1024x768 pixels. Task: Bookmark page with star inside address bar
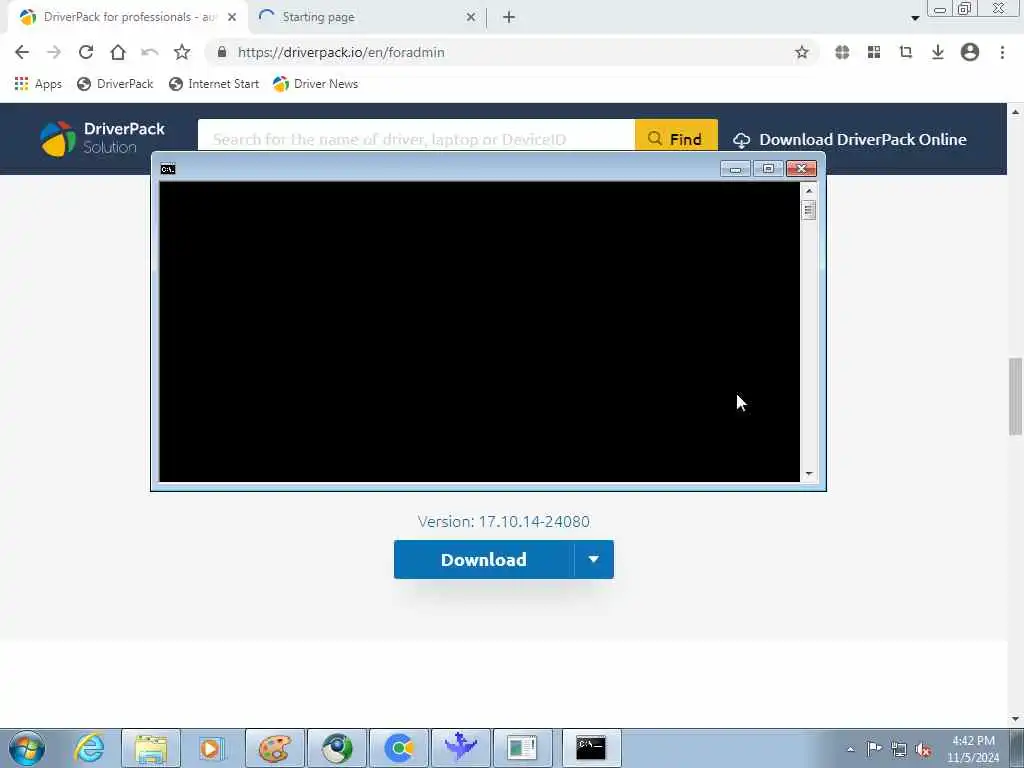tap(801, 52)
